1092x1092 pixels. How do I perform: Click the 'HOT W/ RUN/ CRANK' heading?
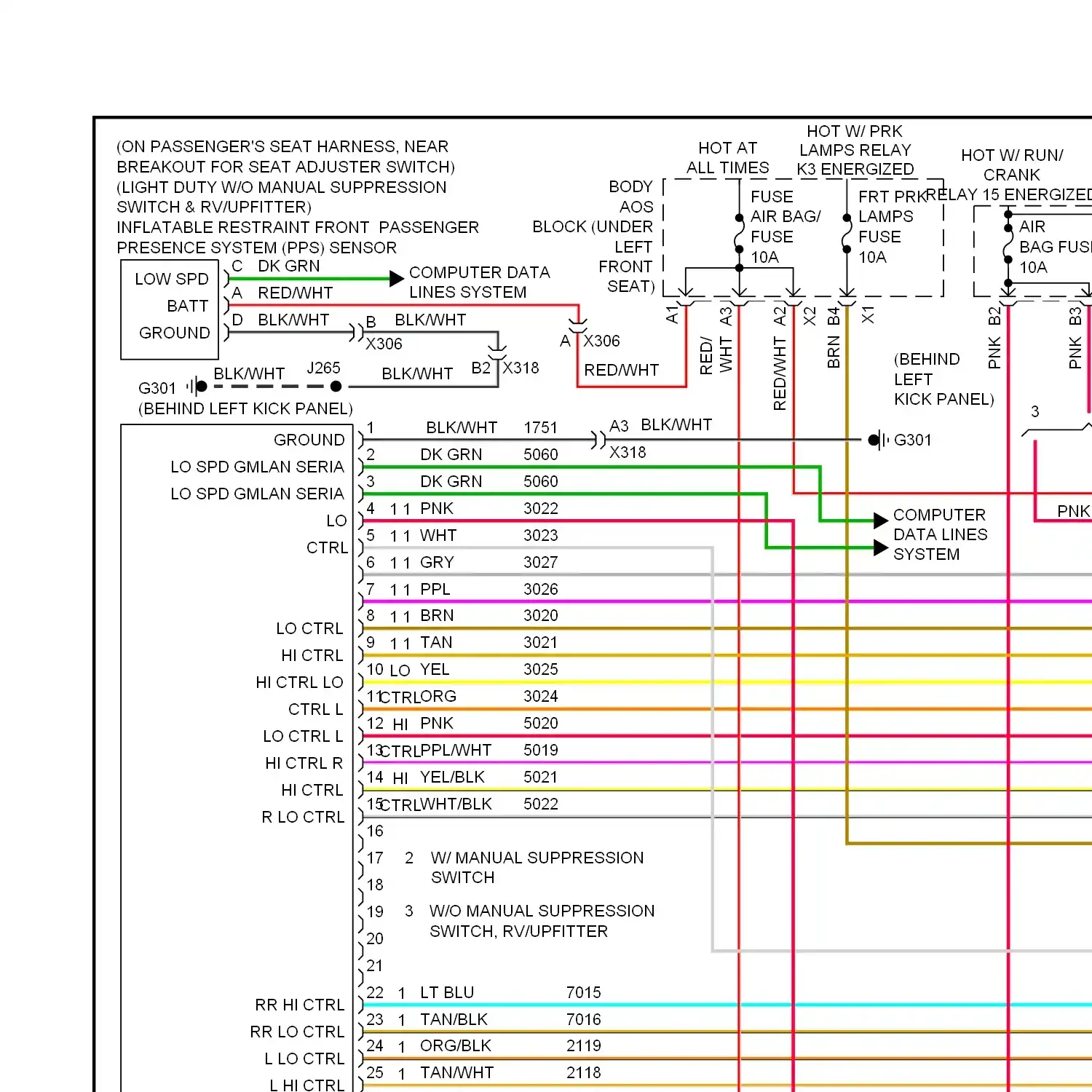1012,165
